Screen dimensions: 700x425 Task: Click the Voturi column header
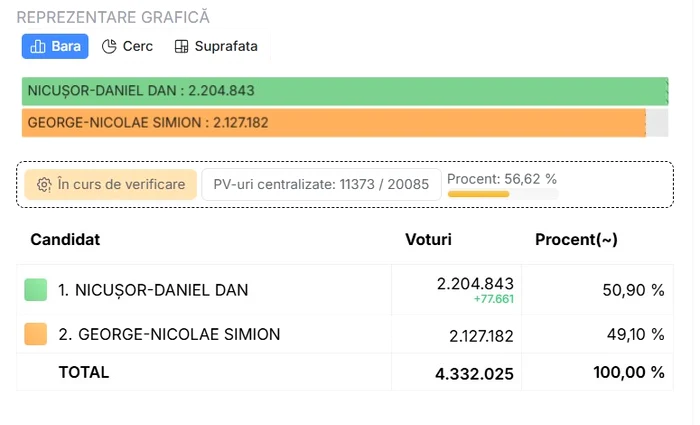pos(428,240)
